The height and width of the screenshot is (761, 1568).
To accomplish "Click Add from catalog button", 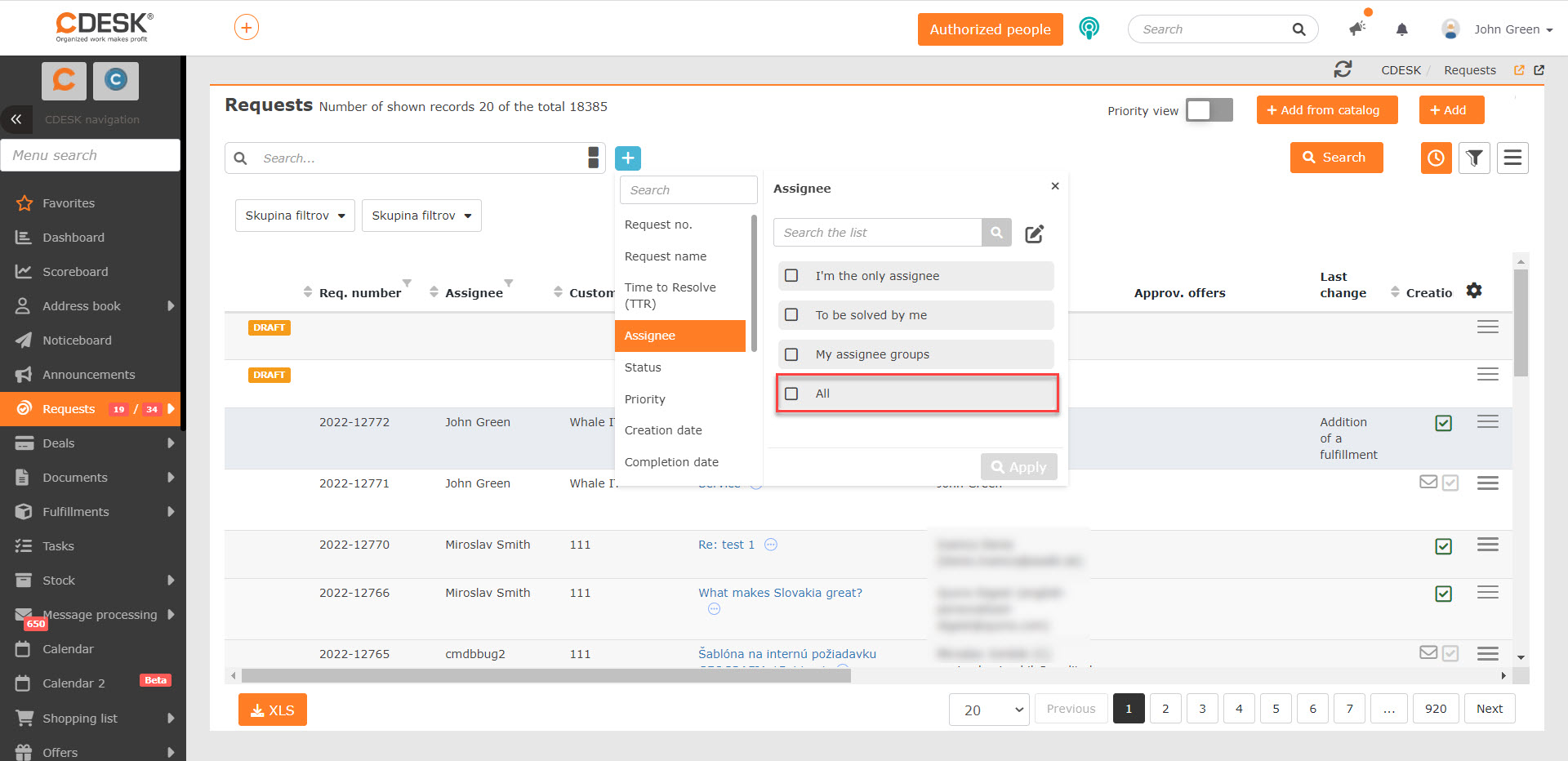I will pos(1327,110).
